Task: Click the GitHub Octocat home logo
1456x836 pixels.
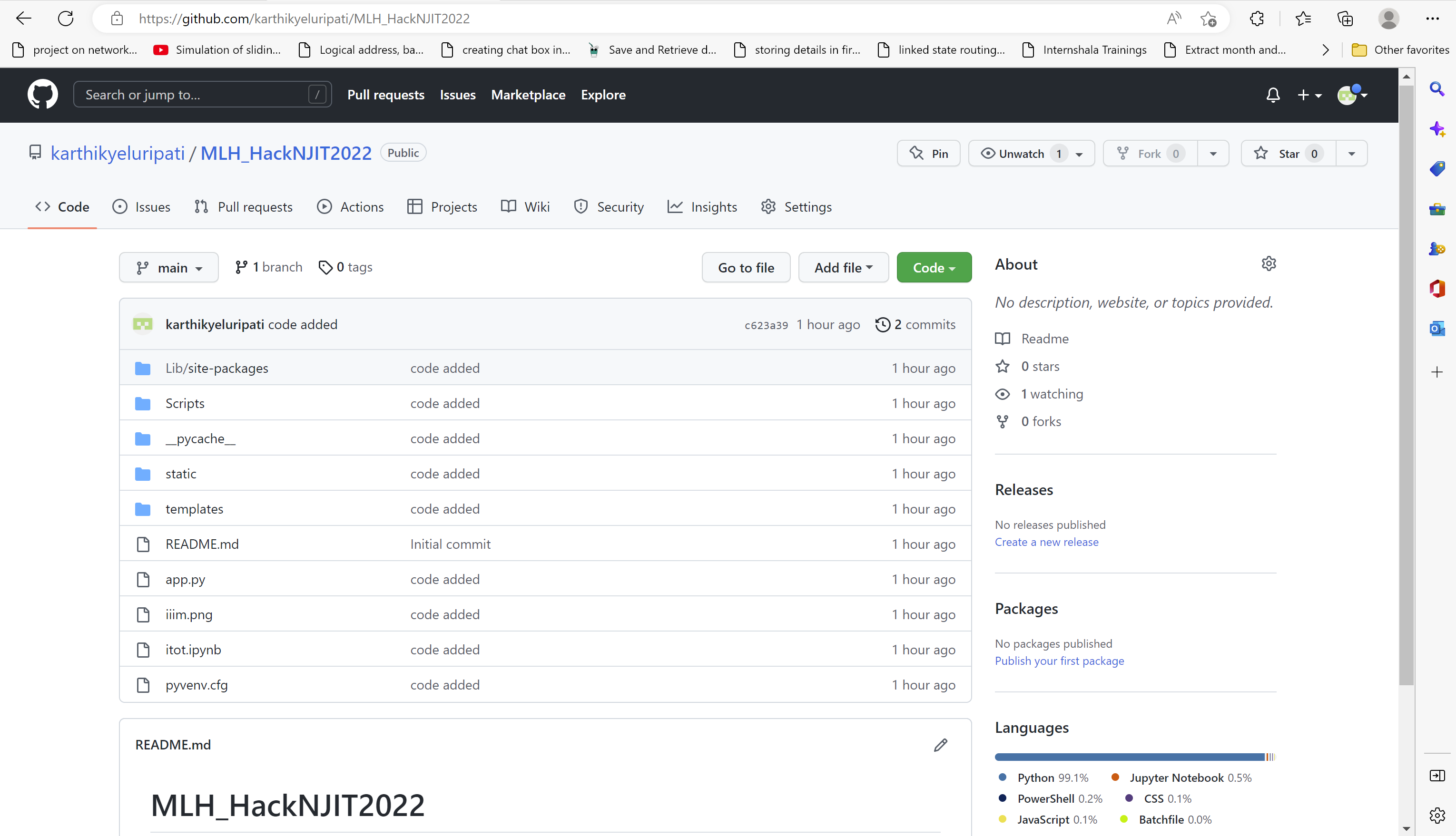Action: 42,94
